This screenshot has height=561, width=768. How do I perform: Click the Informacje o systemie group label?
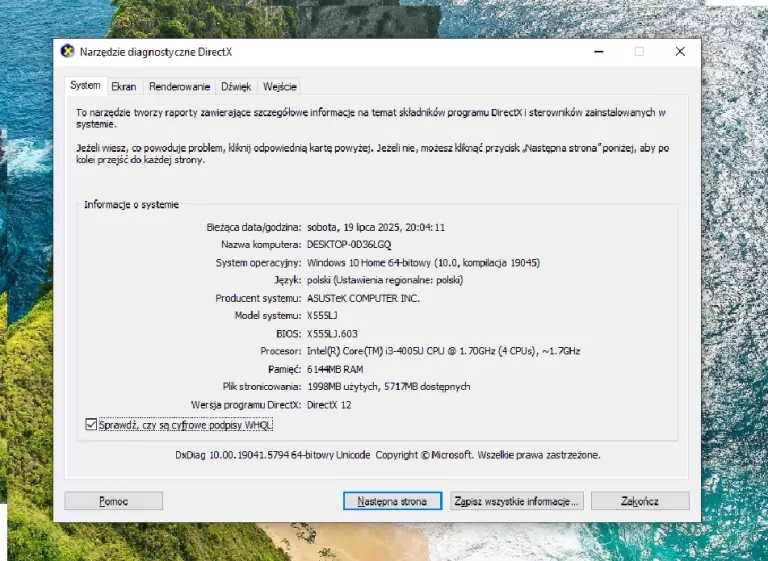click(x=131, y=204)
